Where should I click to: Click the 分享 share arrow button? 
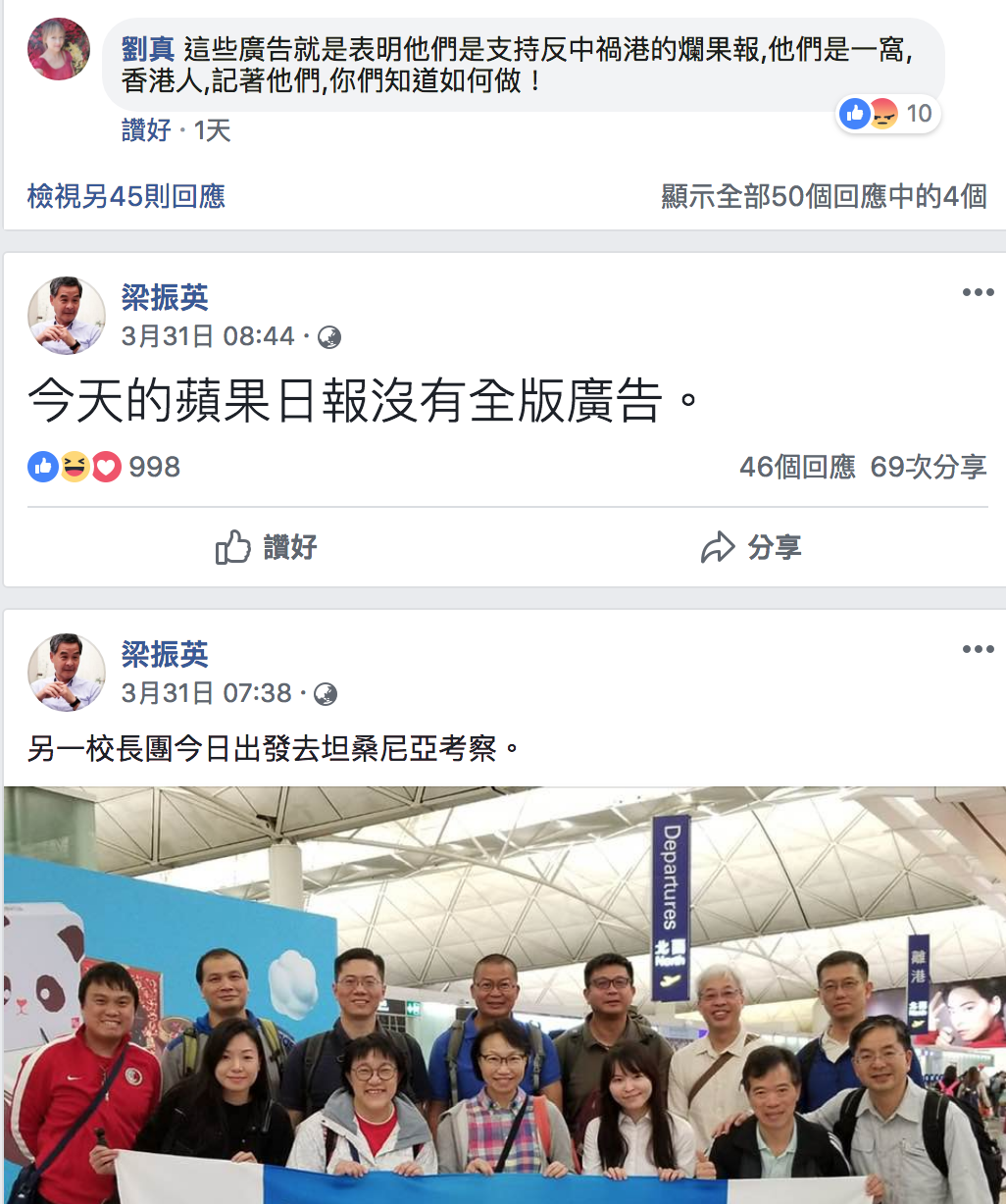[751, 547]
